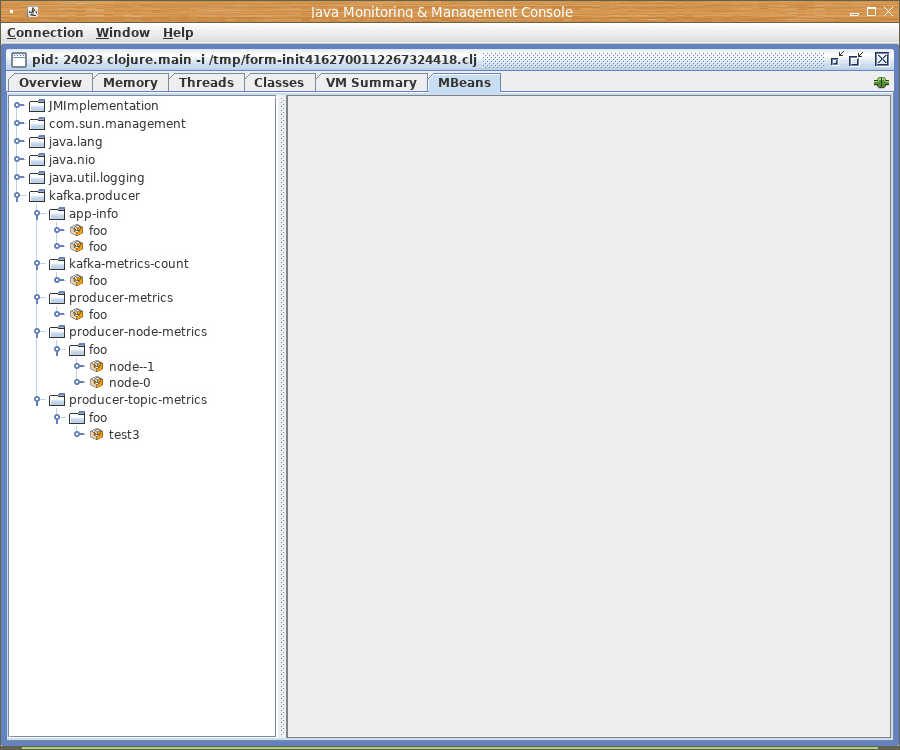
Task: Select the 'JMImplementation' label in the tree
Action: pyautogui.click(x=103, y=106)
